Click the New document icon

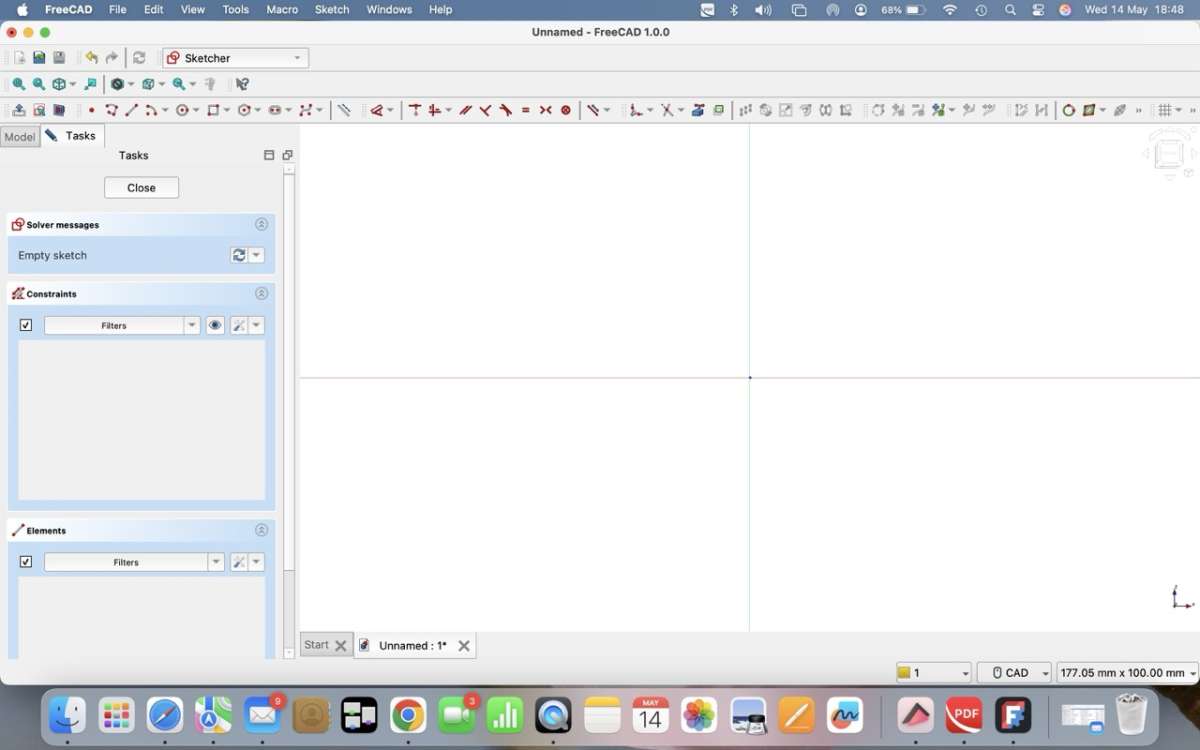19,58
